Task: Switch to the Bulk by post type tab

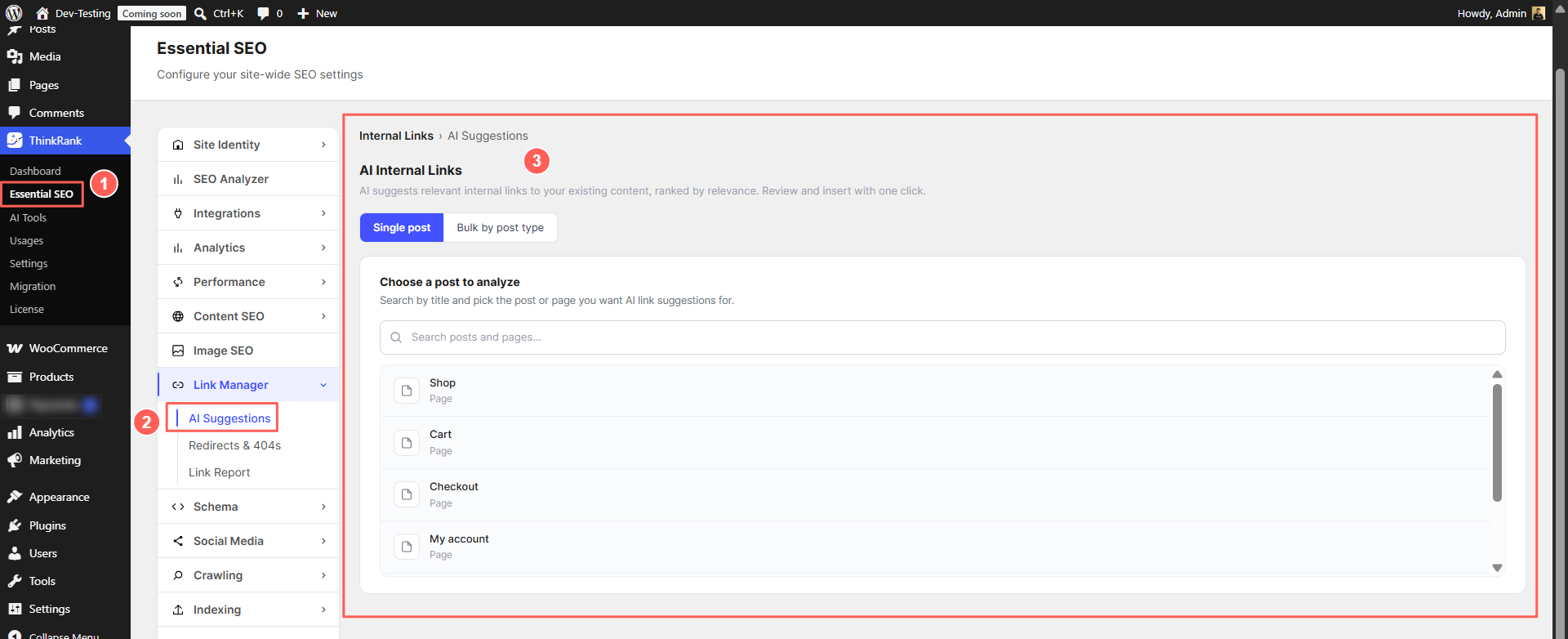Action: 500,227
